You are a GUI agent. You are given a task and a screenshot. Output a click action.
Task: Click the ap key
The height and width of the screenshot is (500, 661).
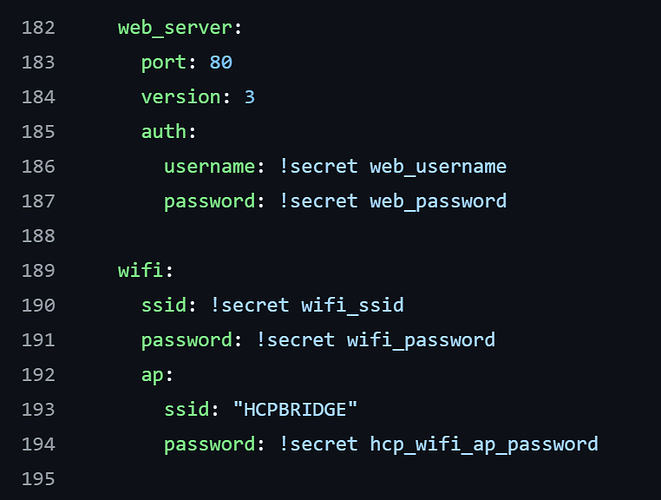[x=152, y=375]
